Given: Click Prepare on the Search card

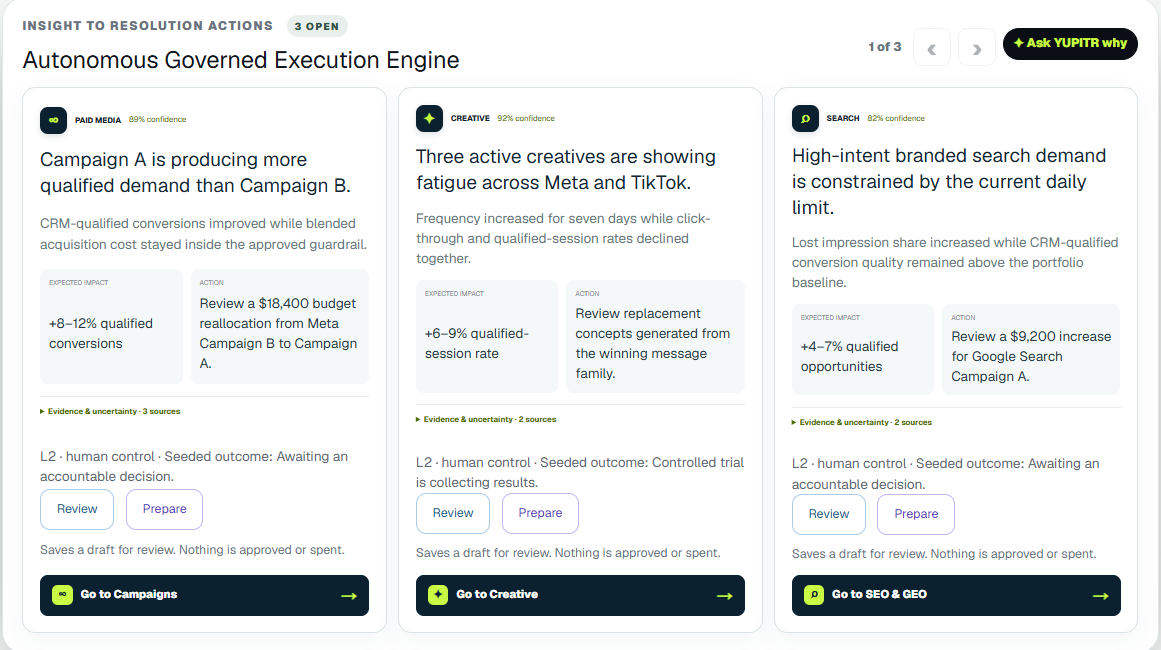Looking at the screenshot, I should pyautogui.click(x=916, y=515).
